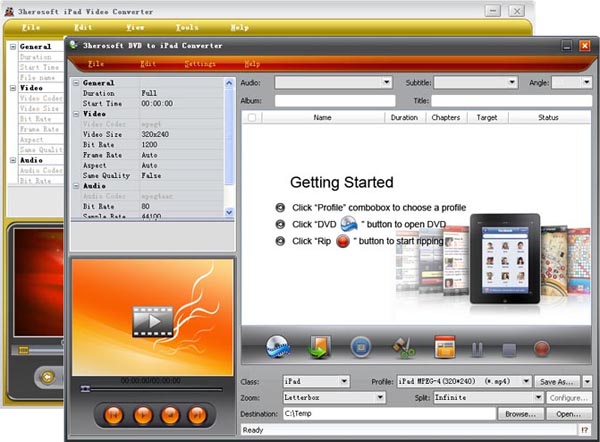Screen dimensions: 600x442
Task: Tick the select-all checkbox in list header
Action: click(252, 117)
